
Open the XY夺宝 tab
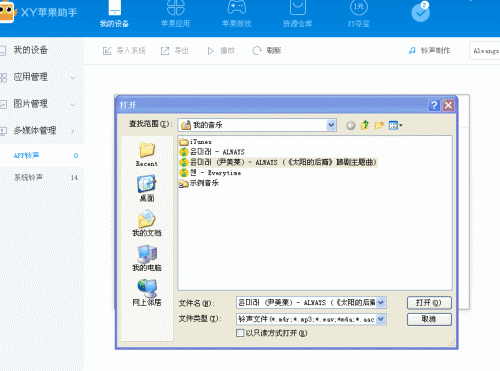pos(359,14)
